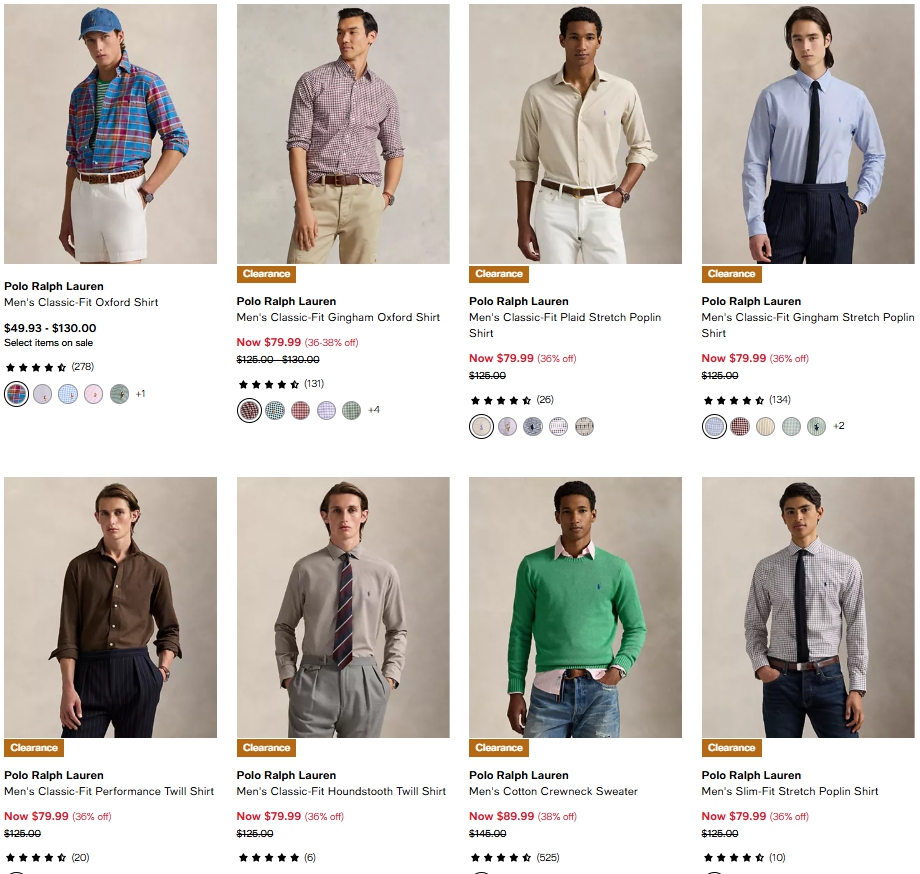Select red gingham swatch on Gingham Oxford Shirt

[x=301, y=410]
